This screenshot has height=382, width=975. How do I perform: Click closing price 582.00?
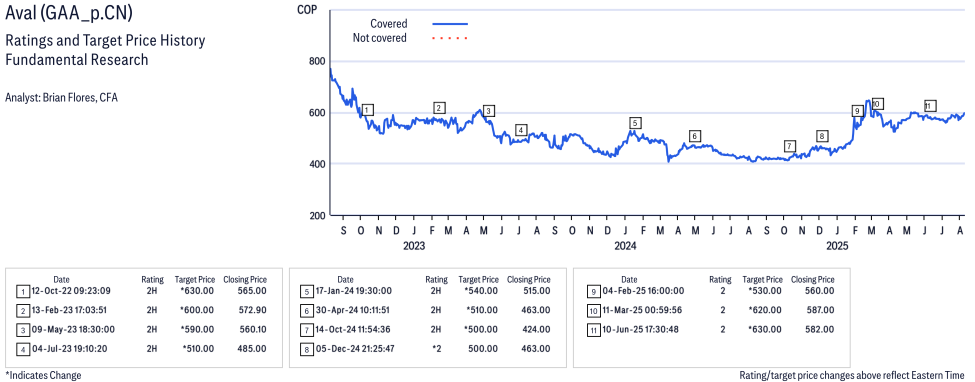click(820, 329)
